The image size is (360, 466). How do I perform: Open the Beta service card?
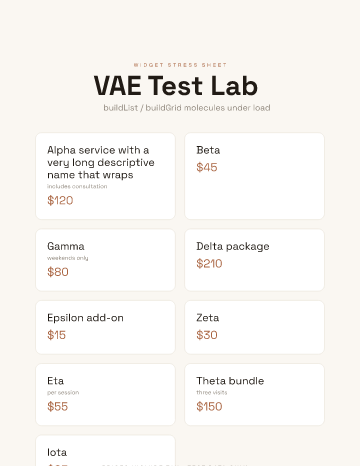(x=254, y=176)
